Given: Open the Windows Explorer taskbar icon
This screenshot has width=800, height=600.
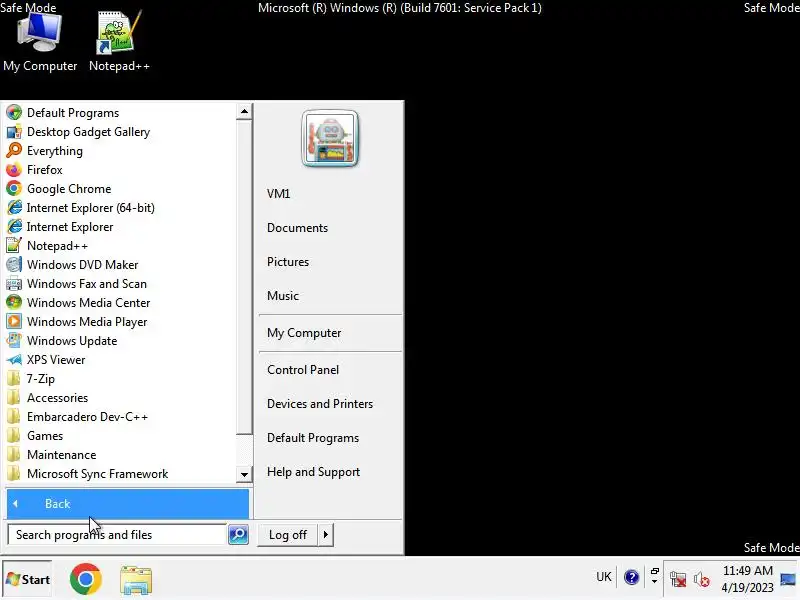Looking at the screenshot, I should (x=136, y=580).
